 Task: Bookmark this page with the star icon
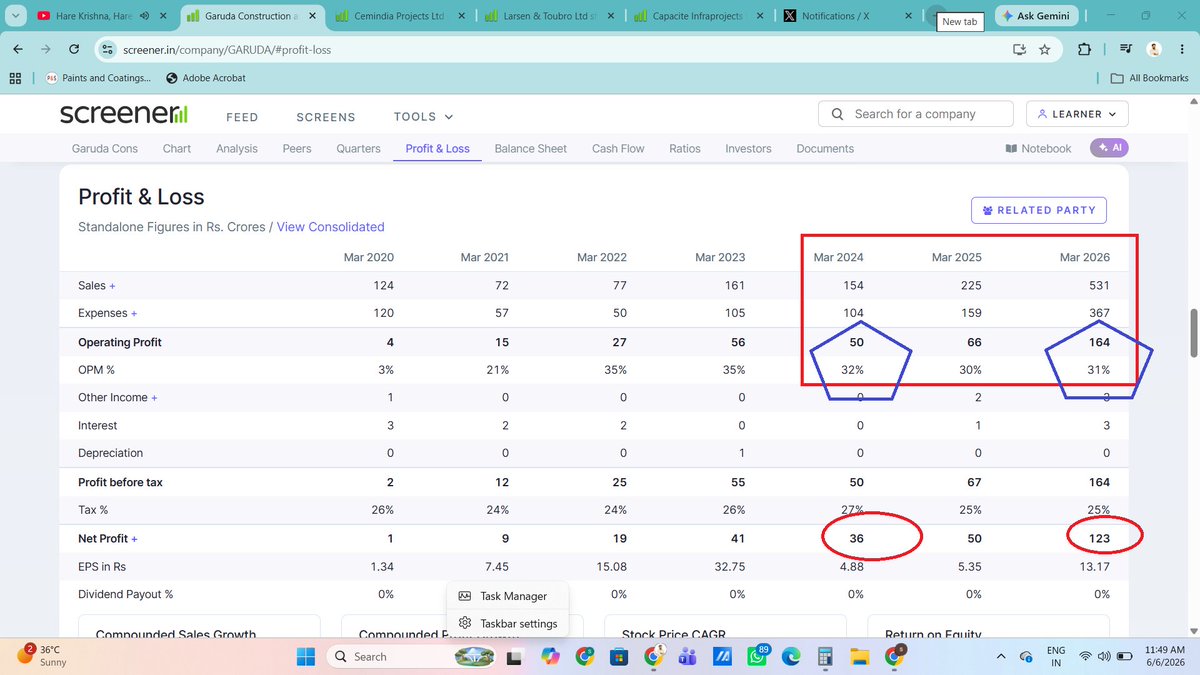(x=1045, y=49)
